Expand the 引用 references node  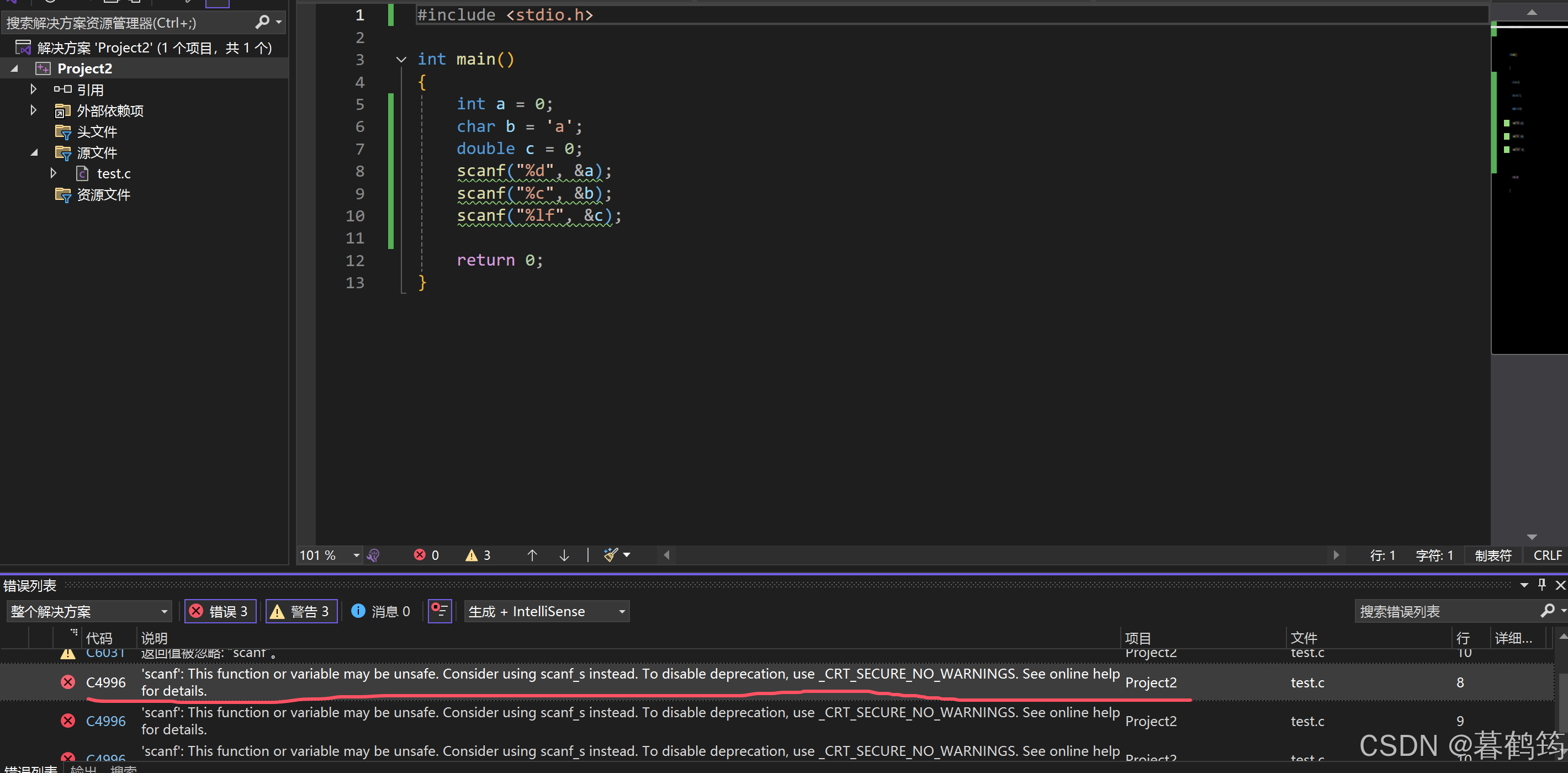(x=34, y=89)
